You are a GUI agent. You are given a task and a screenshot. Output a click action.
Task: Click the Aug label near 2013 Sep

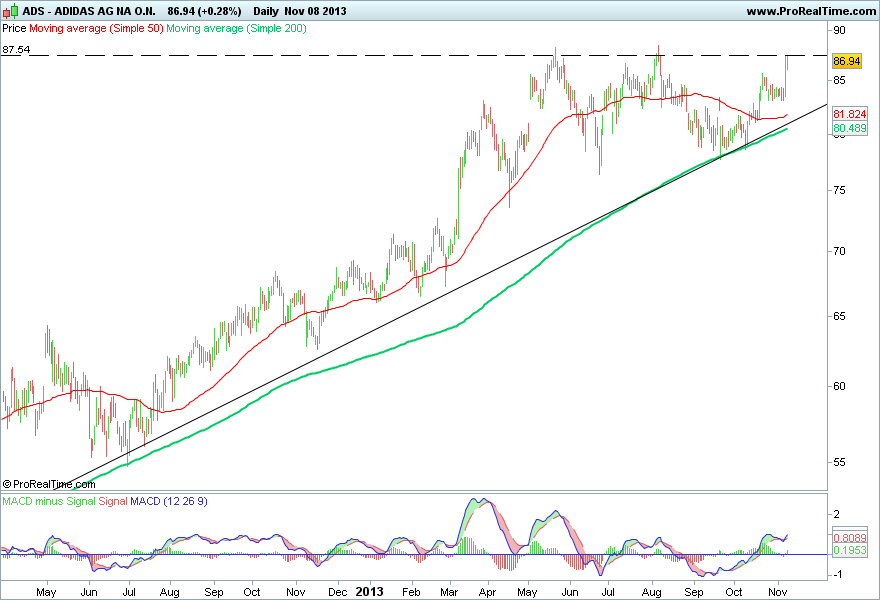coord(651,592)
